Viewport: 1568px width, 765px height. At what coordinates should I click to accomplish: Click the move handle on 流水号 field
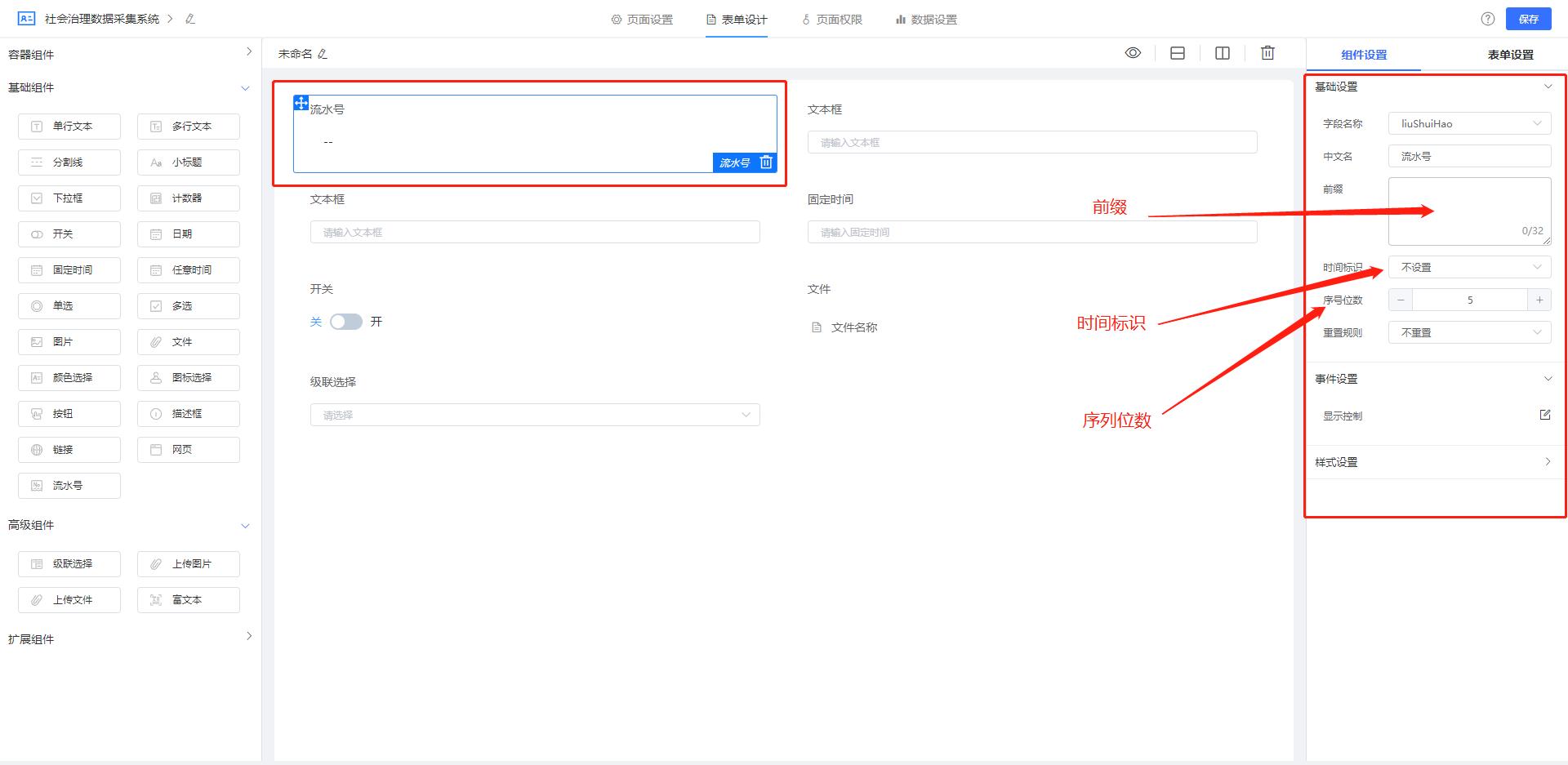point(301,103)
